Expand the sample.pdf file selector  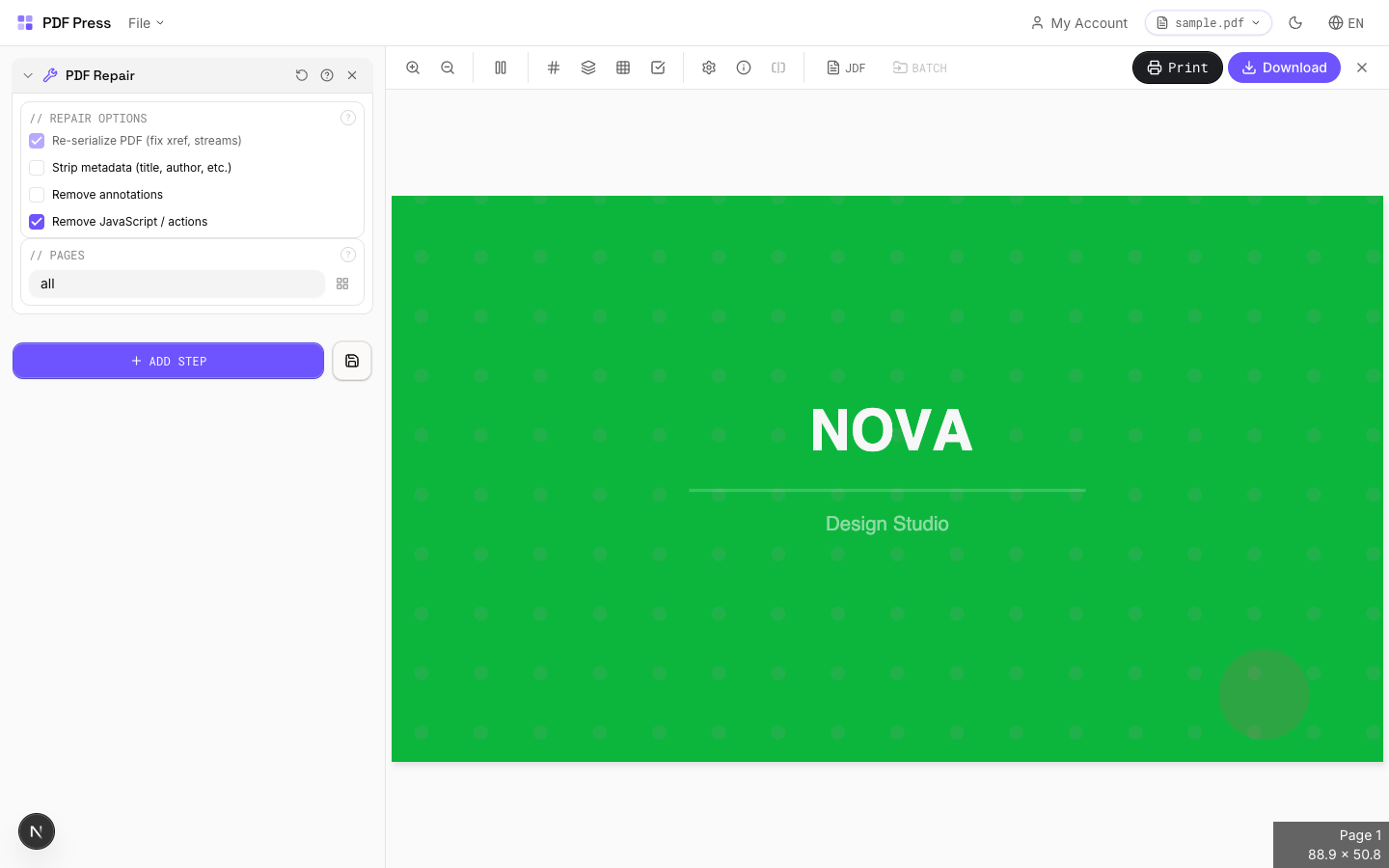pyautogui.click(x=1208, y=23)
